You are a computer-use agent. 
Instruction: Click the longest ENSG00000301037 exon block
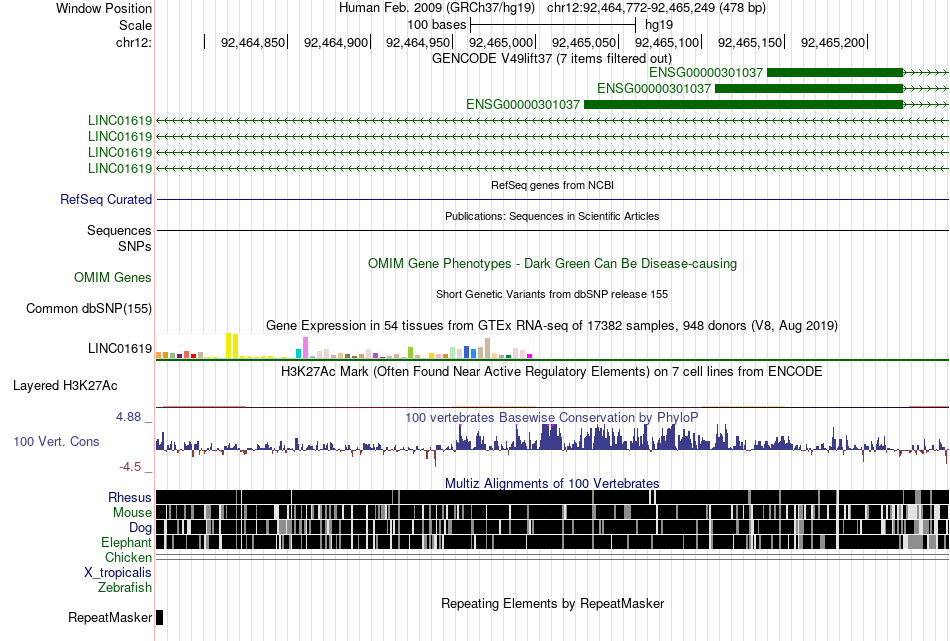pyautogui.click(x=743, y=105)
